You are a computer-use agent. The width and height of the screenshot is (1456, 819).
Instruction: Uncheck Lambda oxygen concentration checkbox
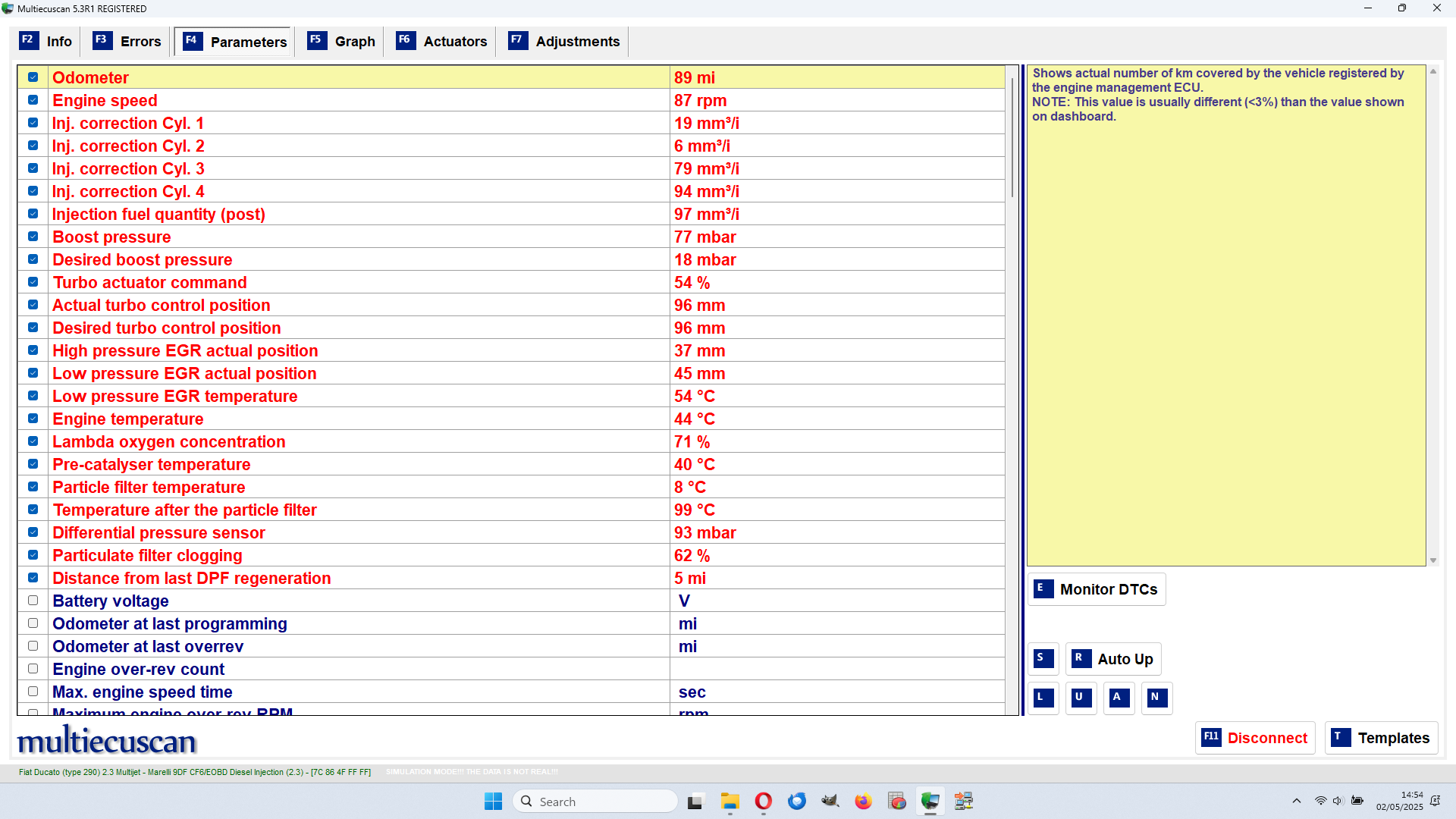(33, 441)
